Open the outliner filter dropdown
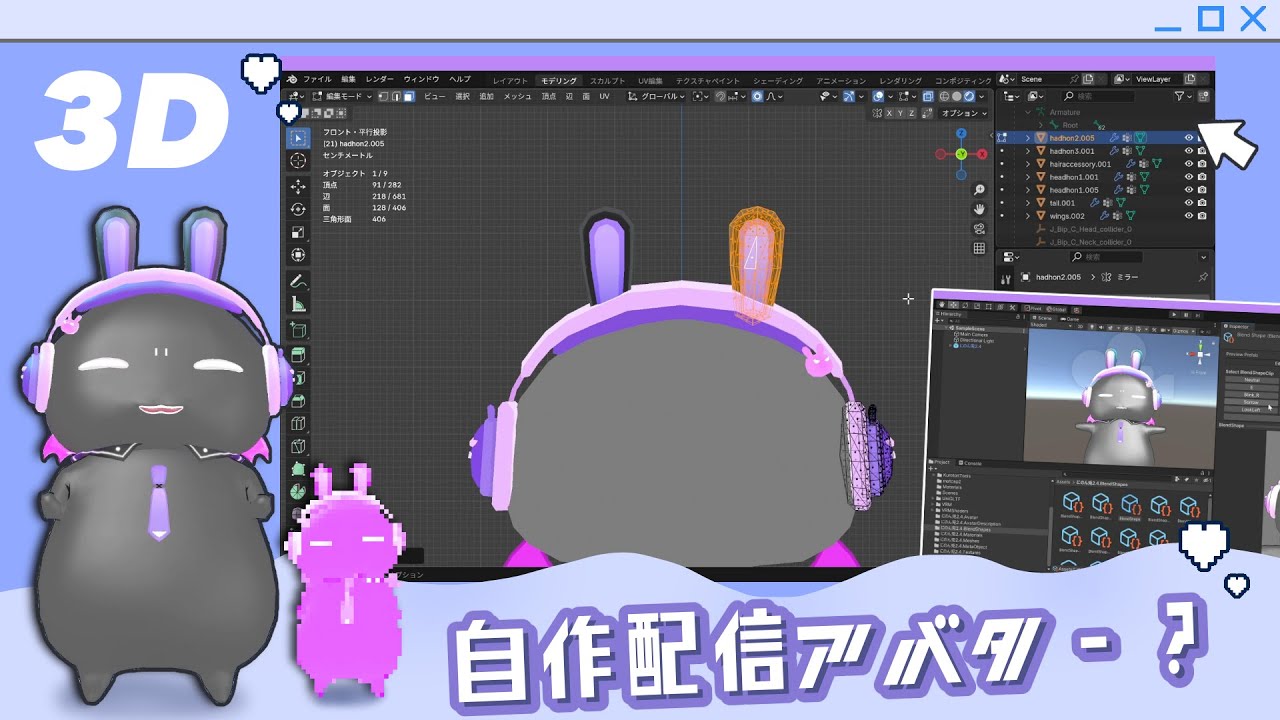The image size is (1280, 720). point(1183,96)
